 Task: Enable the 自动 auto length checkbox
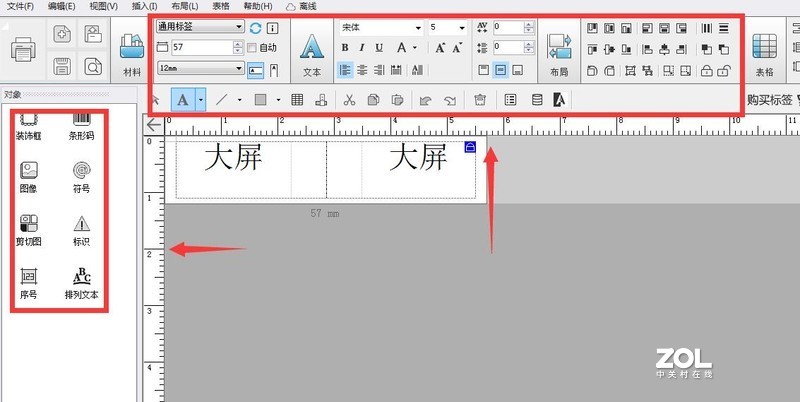pyautogui.click(x=252, y=48)
